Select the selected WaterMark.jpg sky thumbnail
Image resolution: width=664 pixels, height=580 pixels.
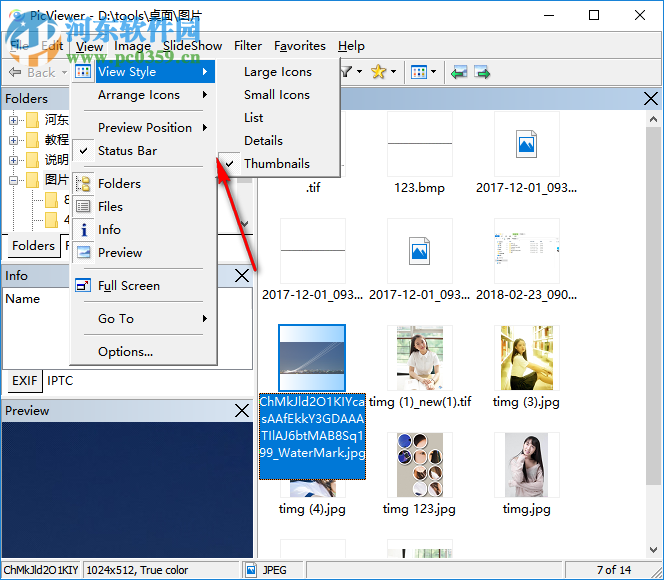312,358
